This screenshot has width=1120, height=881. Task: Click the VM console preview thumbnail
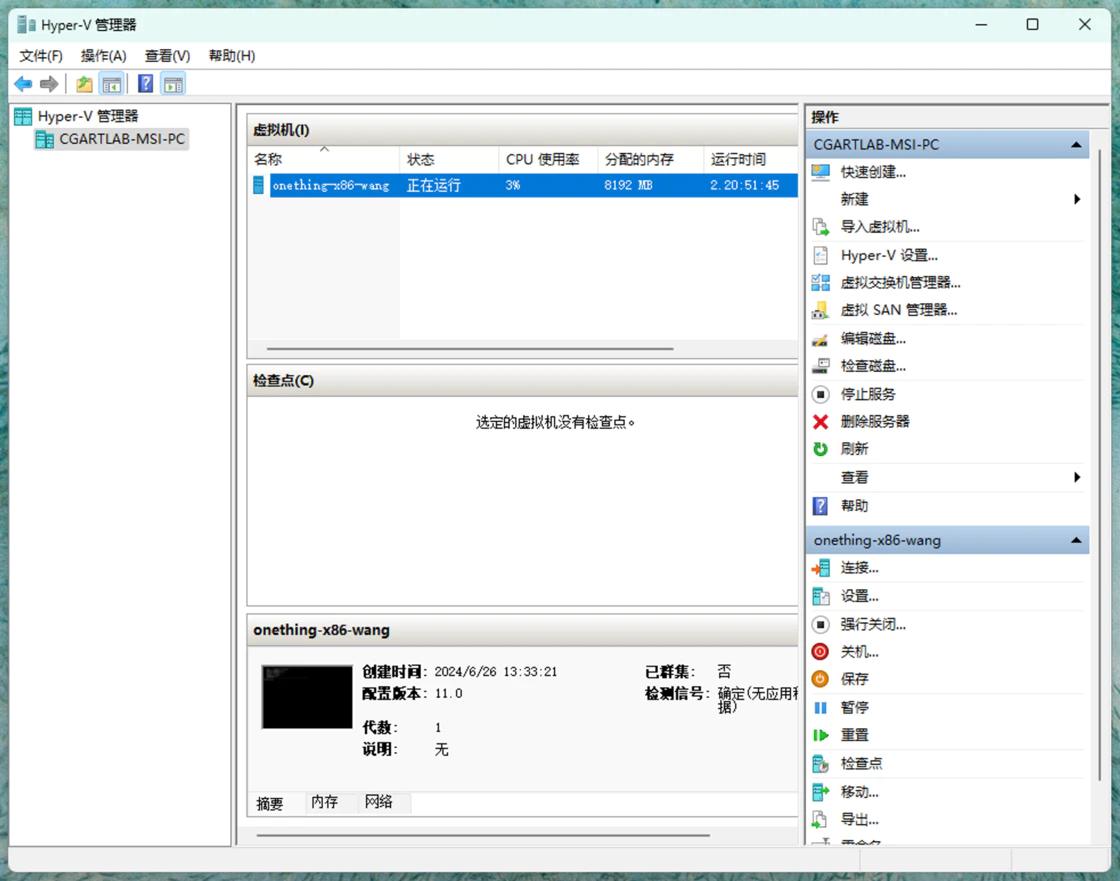(x=307, y=697)
